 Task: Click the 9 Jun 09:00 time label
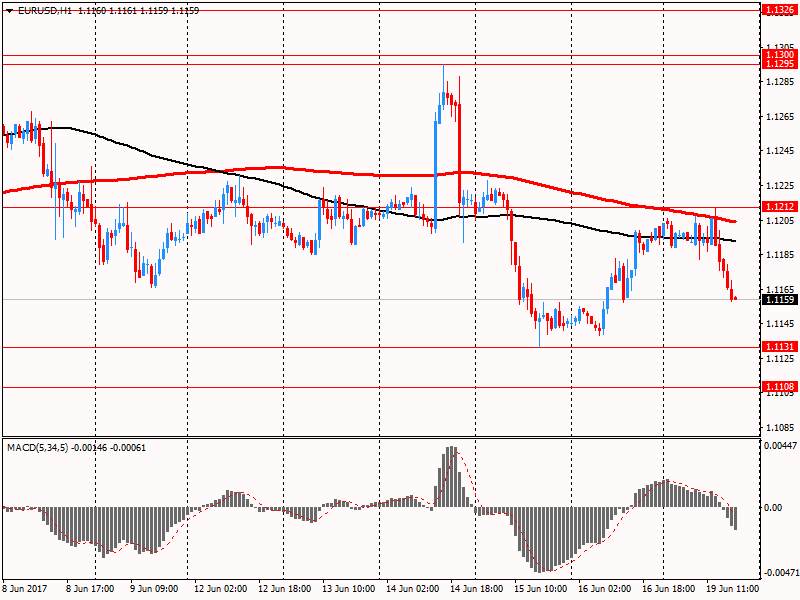(154, 588)
